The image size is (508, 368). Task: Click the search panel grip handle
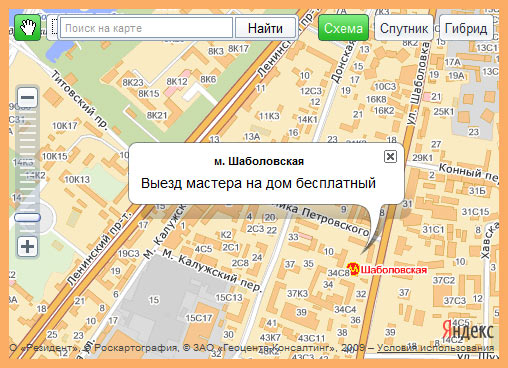pyautogui.click(x=54, y=28)
